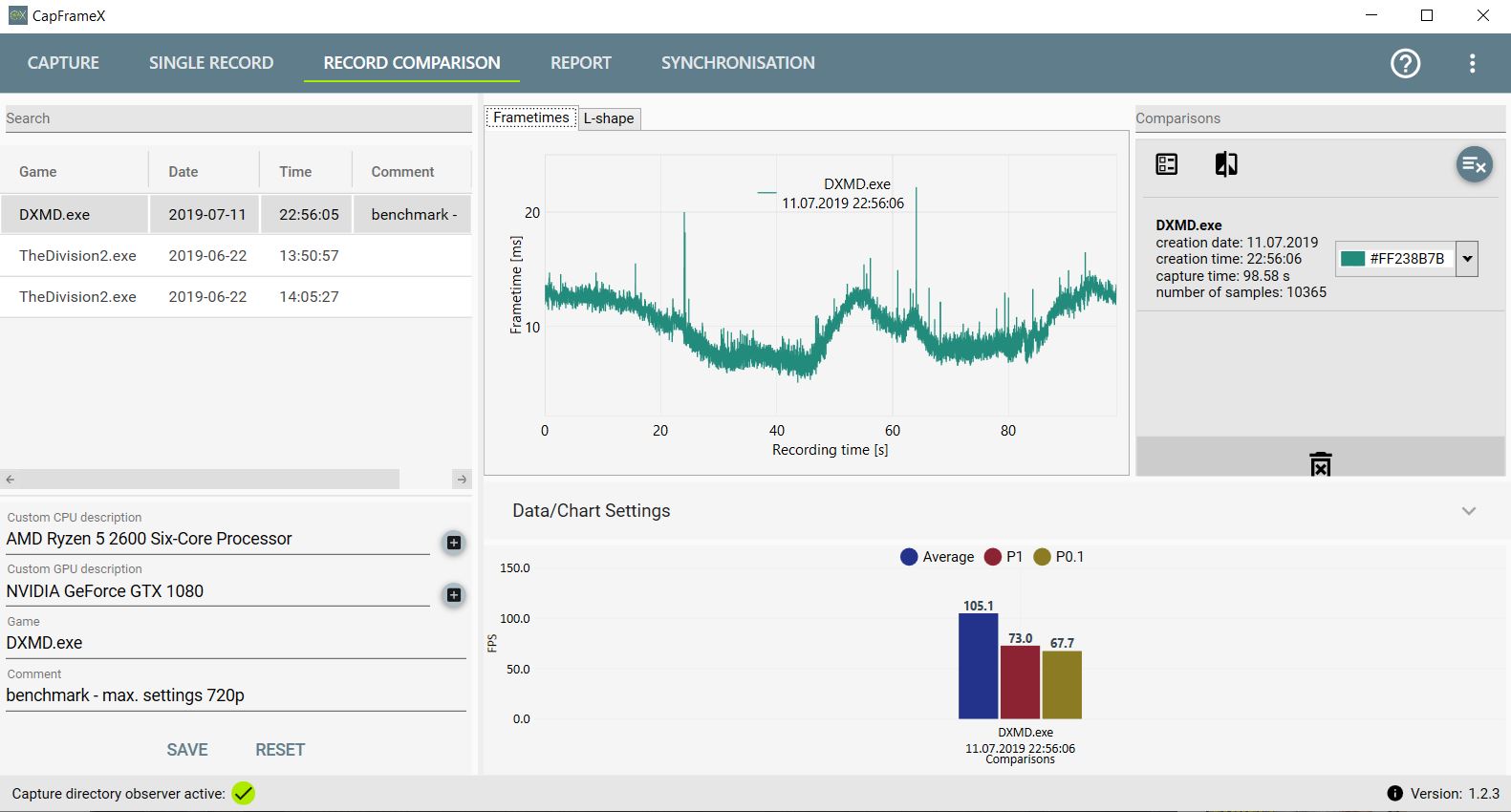Click the DXMD.exe frametime chart legend entry
This screenshot has width=1511, height=812.
coord(831,193)
